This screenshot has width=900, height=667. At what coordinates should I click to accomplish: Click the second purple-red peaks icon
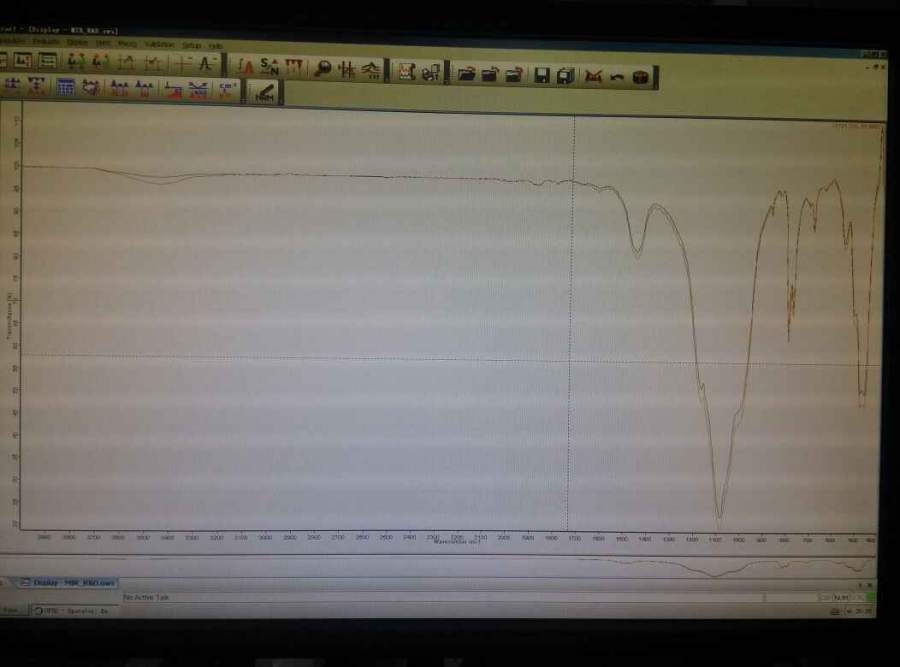[x=144, y=88]
